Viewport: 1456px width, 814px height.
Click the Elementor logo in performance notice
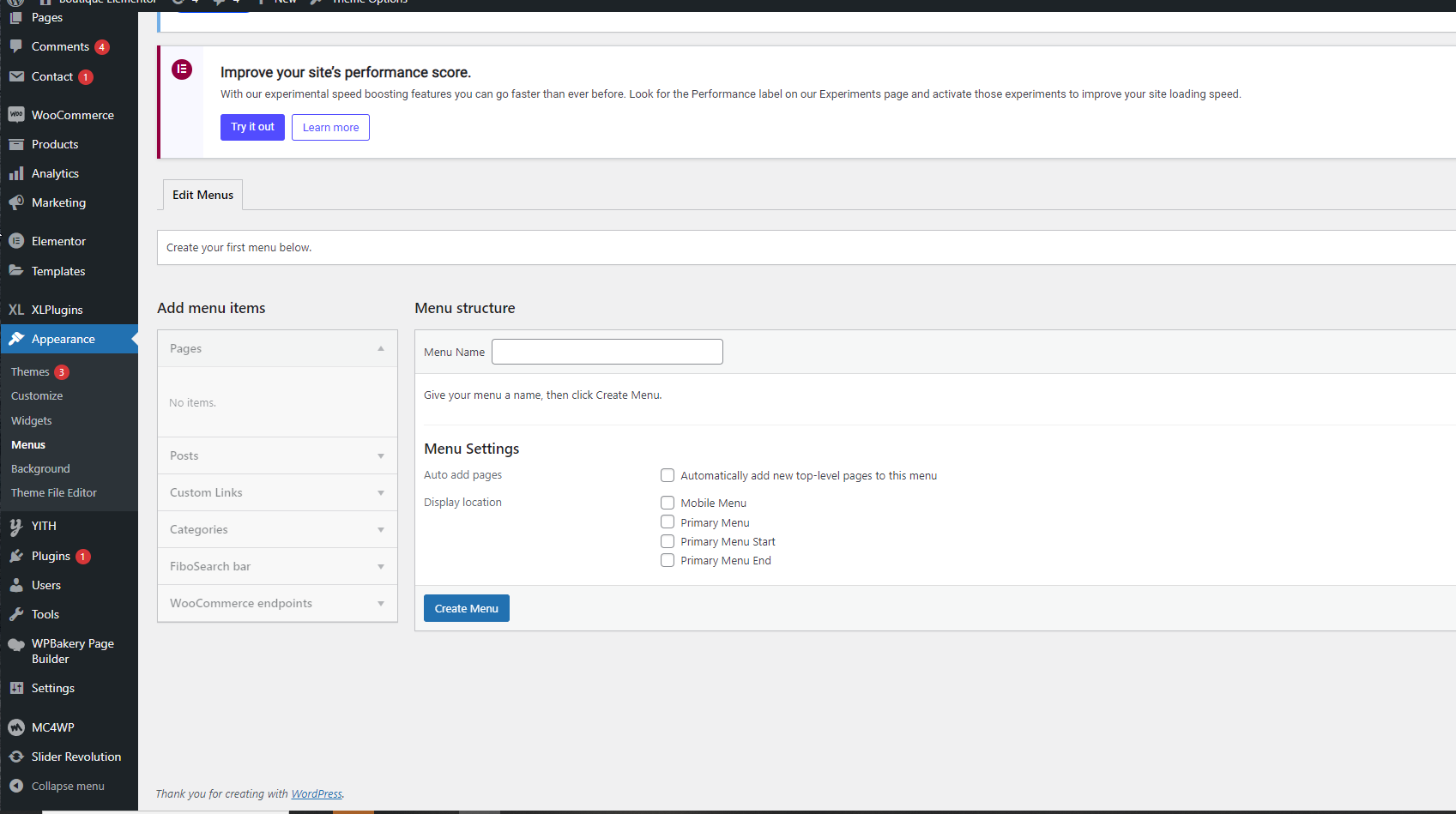pos(182,69)
